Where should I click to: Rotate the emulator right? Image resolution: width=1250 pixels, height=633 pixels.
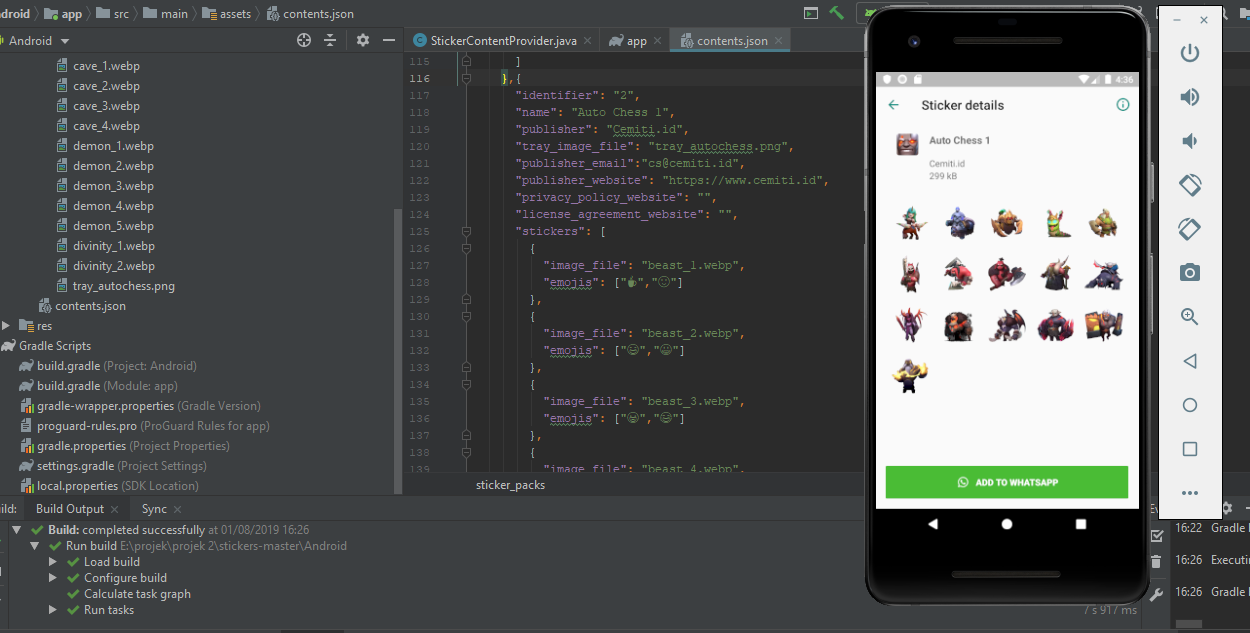[1190, 229]
